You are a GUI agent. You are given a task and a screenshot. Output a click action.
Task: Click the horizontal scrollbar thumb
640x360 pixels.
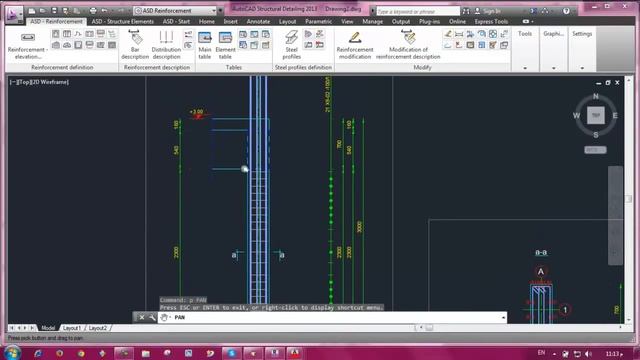click(429, 327)
